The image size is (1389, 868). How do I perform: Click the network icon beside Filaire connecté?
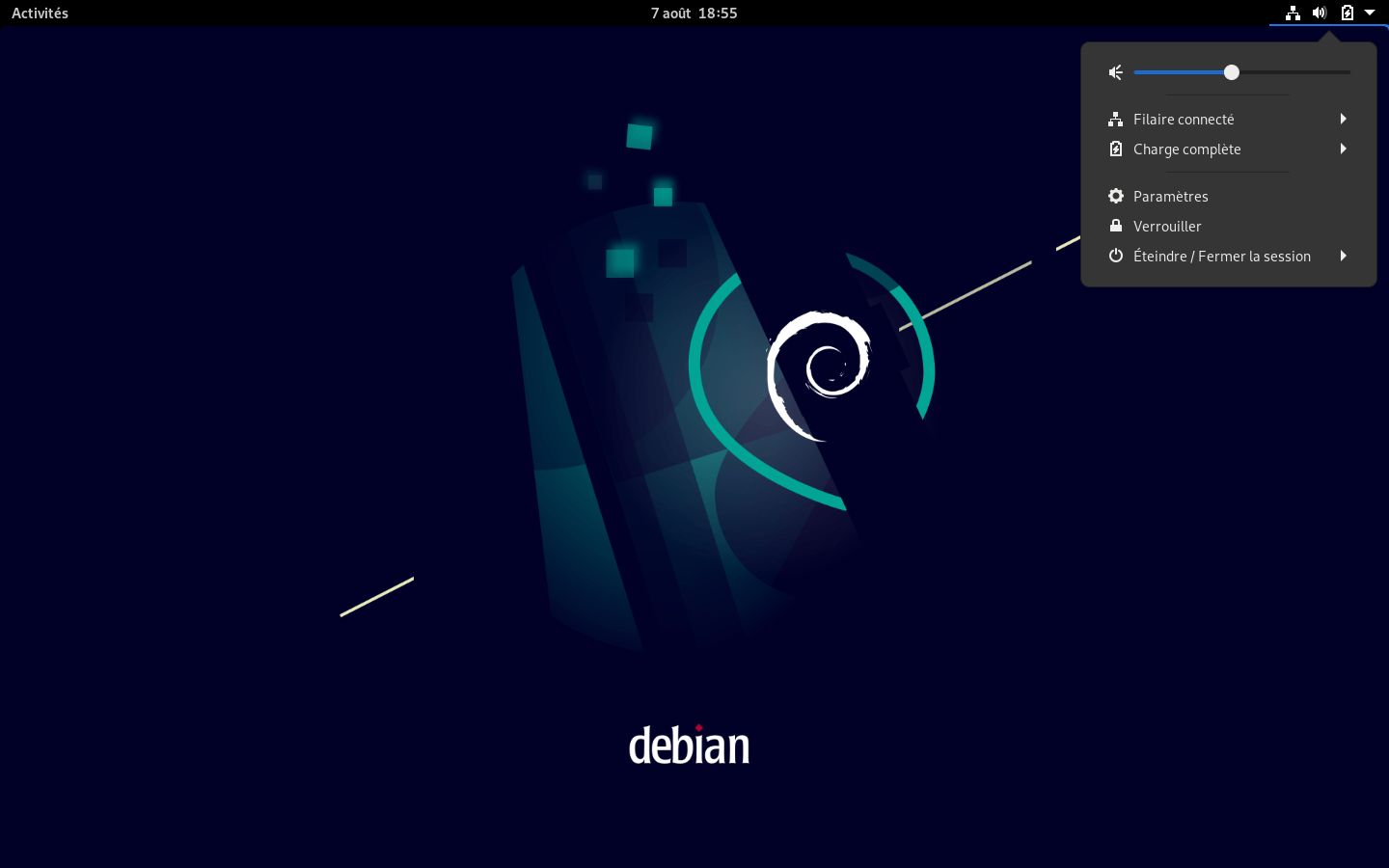click(x=1116, y=119)
